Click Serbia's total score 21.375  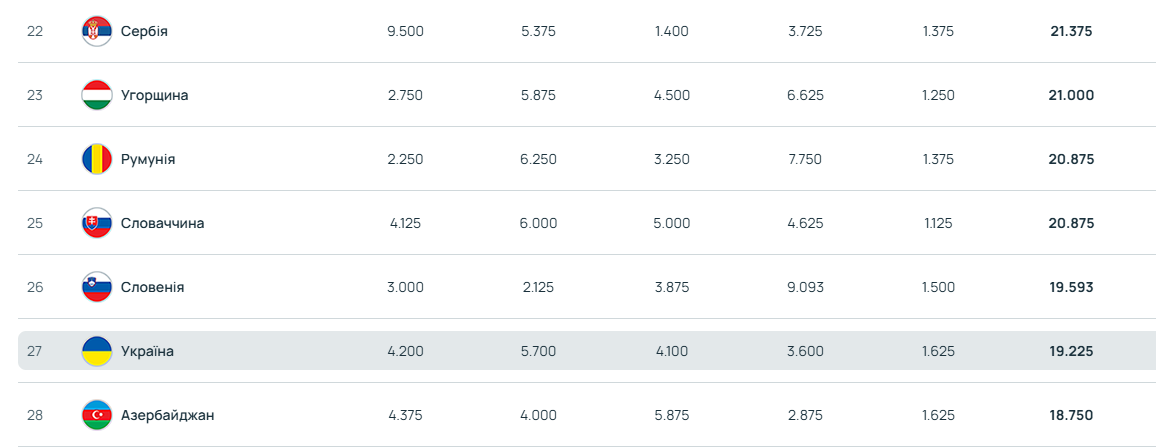pyautogui.click(x=1071, y=31)
